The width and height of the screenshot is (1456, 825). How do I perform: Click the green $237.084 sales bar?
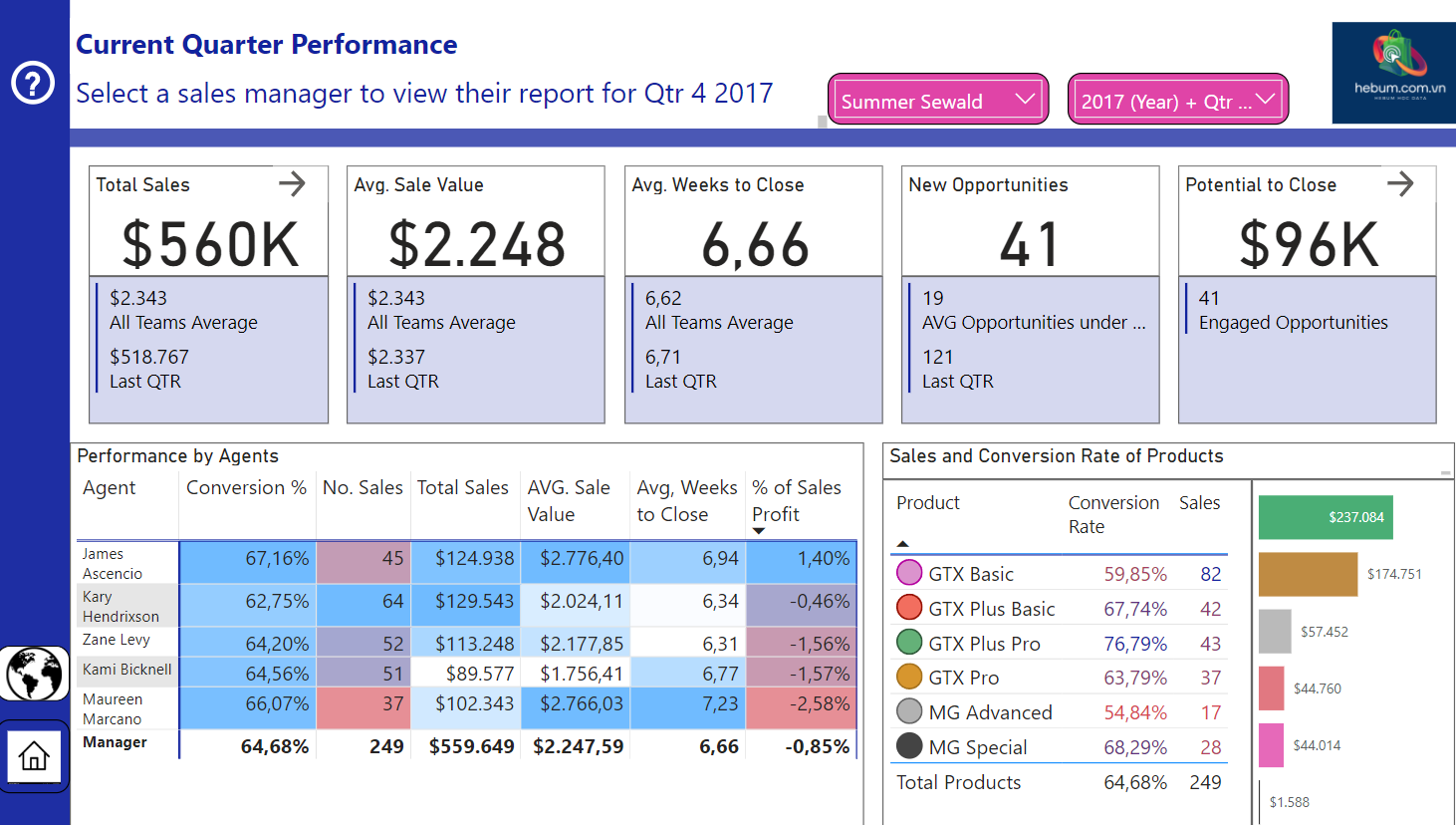(x=1325, y=517)
